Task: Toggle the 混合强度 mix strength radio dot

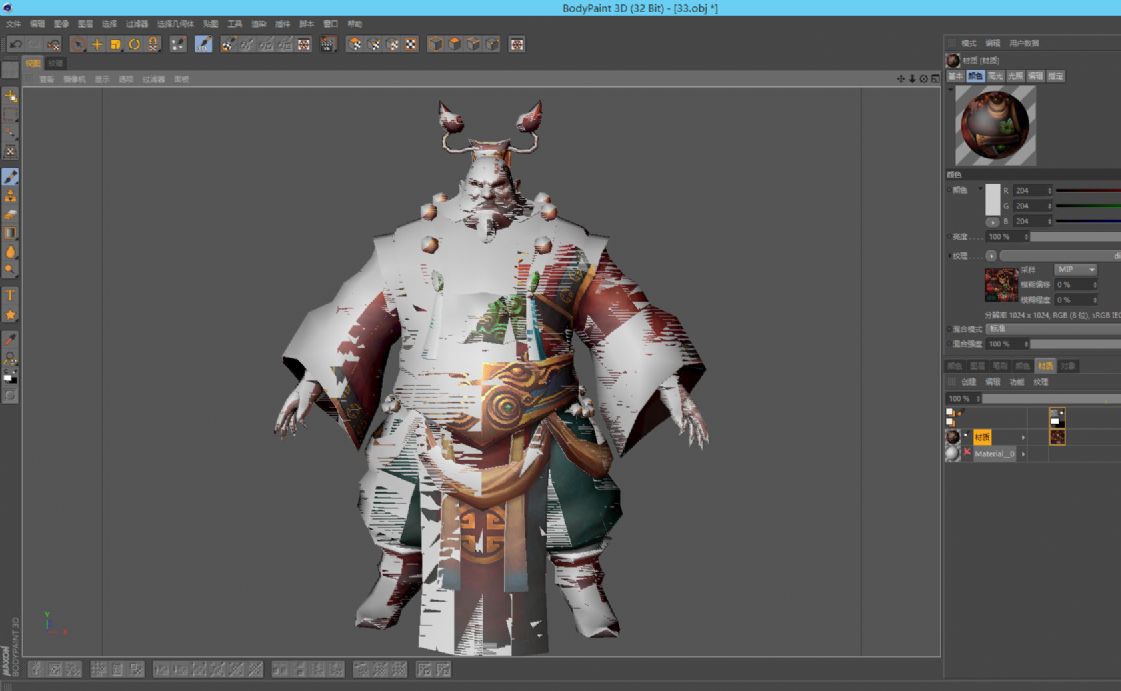Action: point(949,344)
